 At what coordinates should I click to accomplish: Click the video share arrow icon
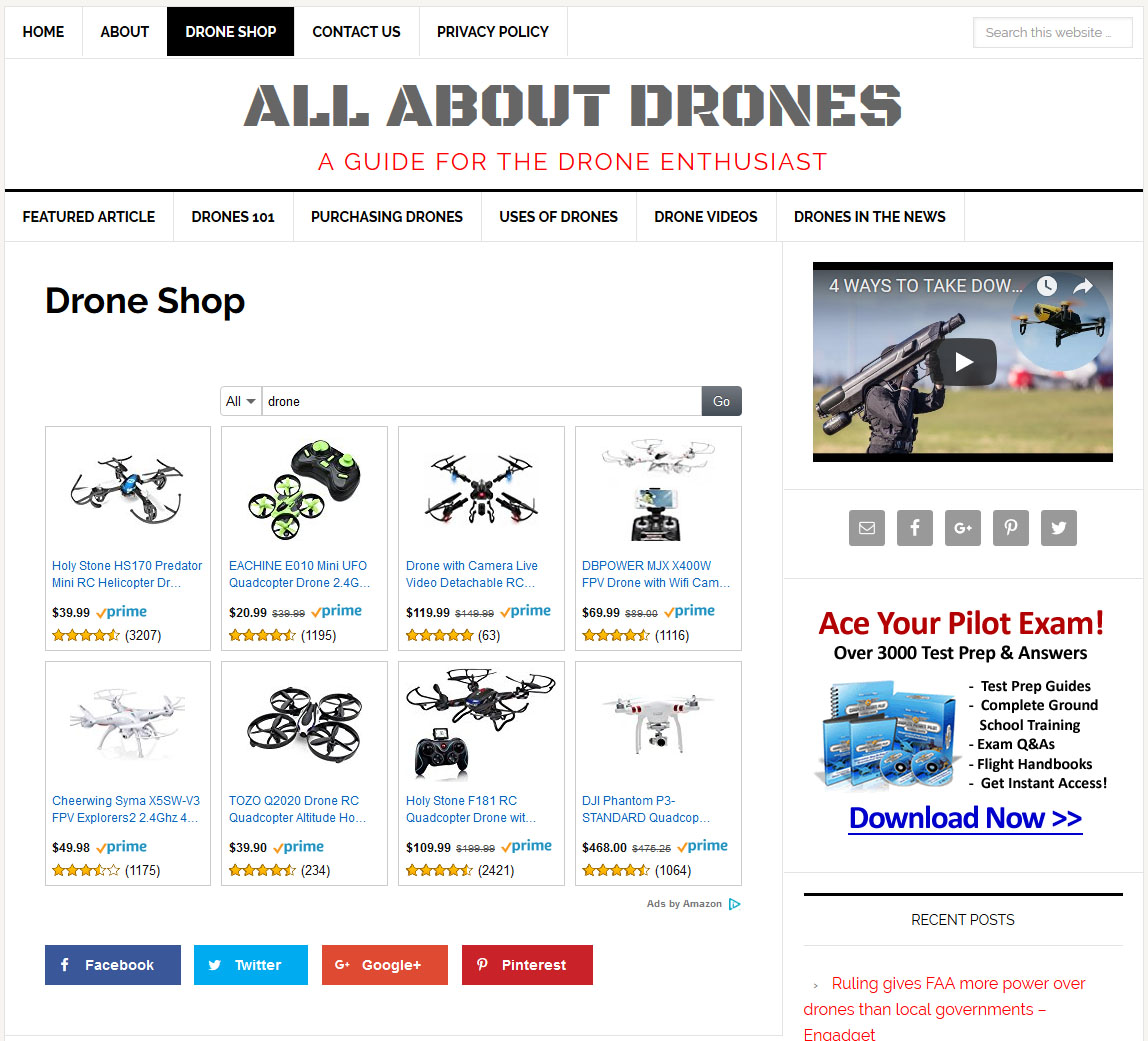pos(1084,286)
